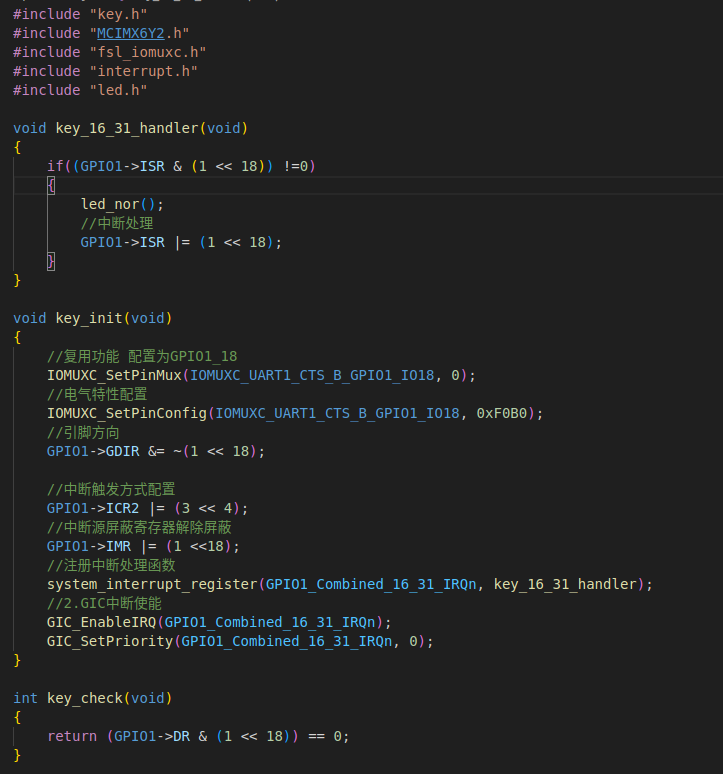Click ISR in the "GPIO1->ISR |=" statement
The width and height of the screenshot is (723, 774).
point(152,242)
